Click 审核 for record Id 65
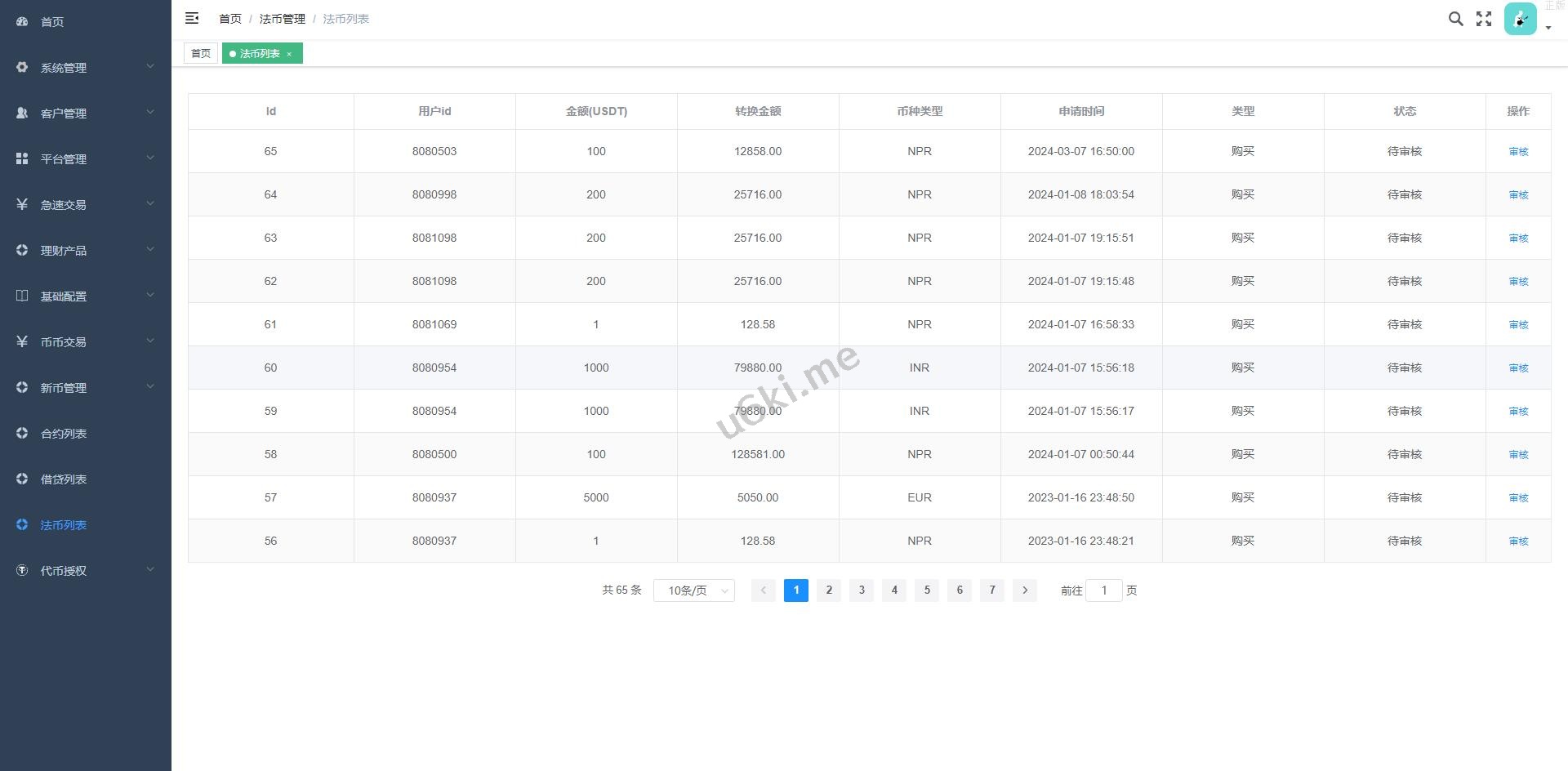Viewport: 1568px width, 771px height. point(1518,152)
